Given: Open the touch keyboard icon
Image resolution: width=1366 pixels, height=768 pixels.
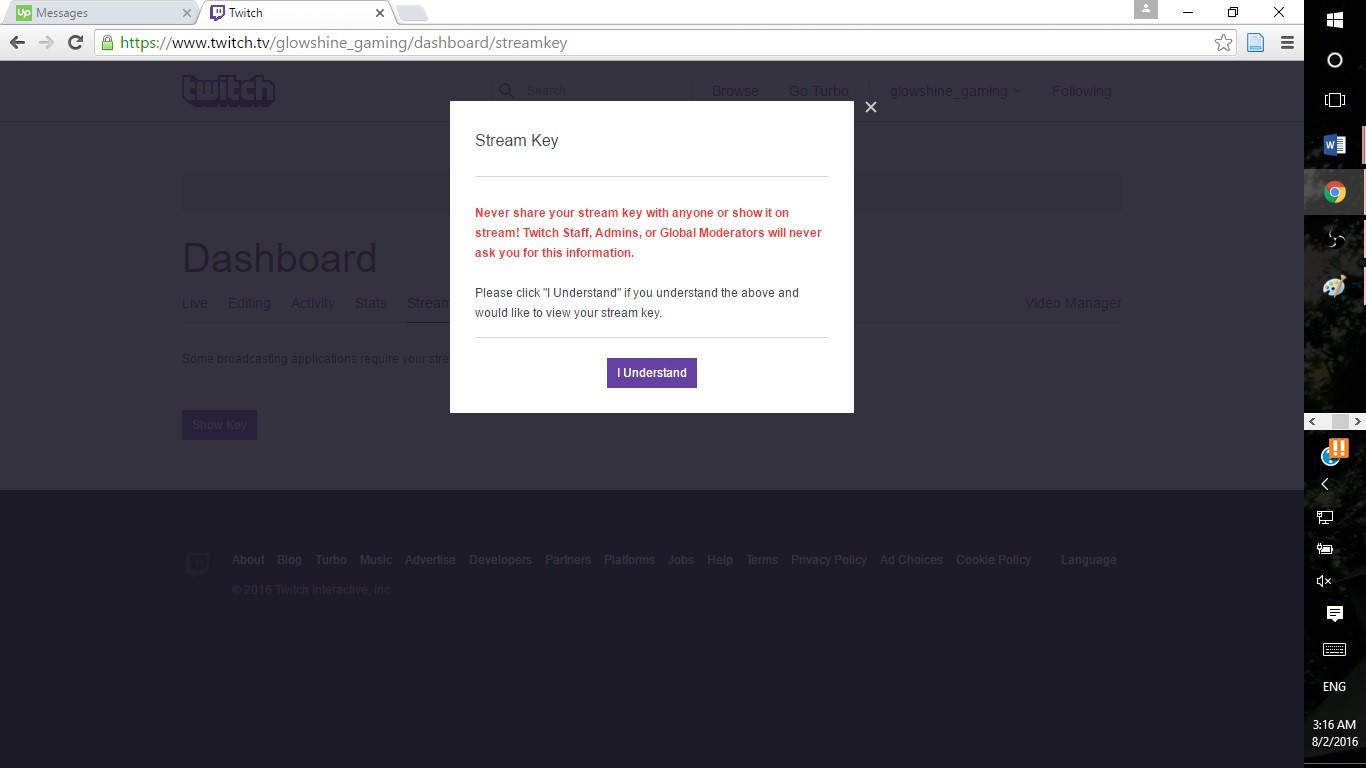Looking at the screenshot, I should tap(1335, 649).
